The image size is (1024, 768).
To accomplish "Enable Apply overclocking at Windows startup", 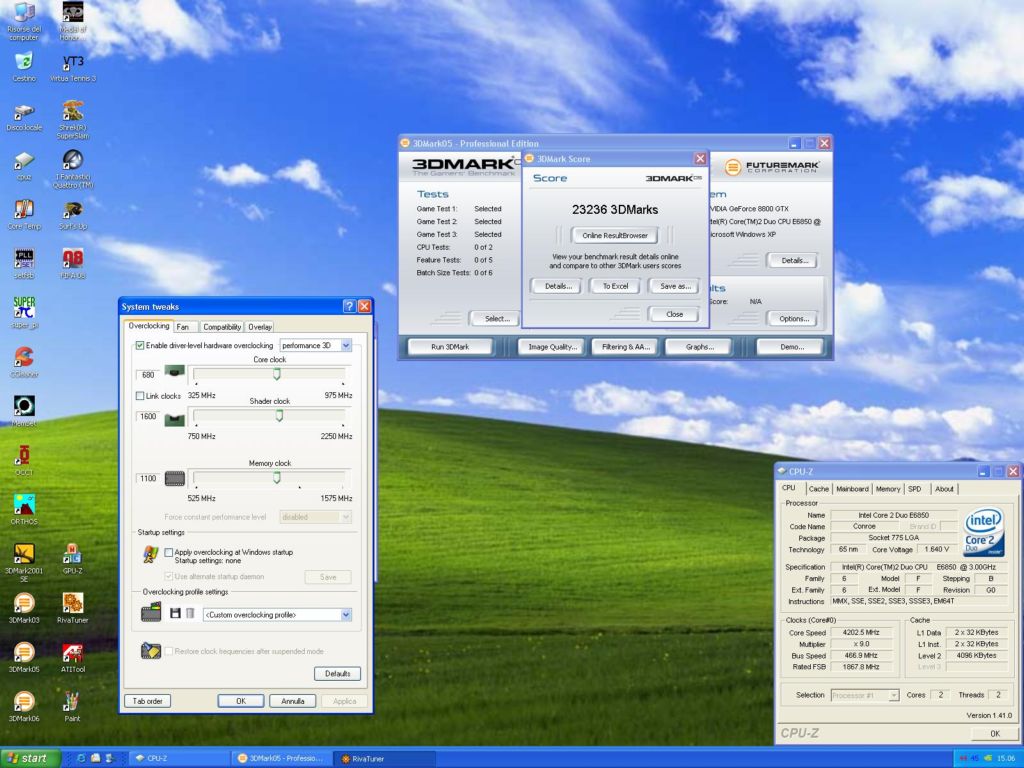I will click(168, 552).
